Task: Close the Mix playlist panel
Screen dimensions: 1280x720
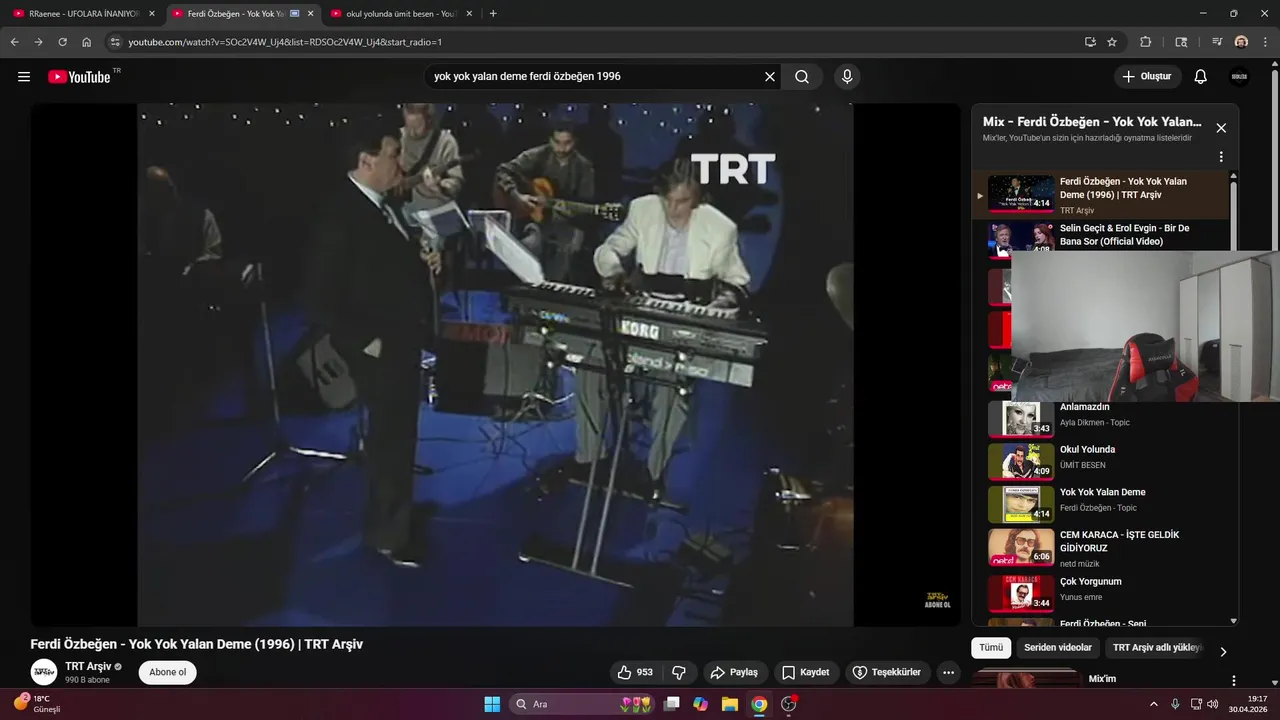Action: click(1221, 128)
